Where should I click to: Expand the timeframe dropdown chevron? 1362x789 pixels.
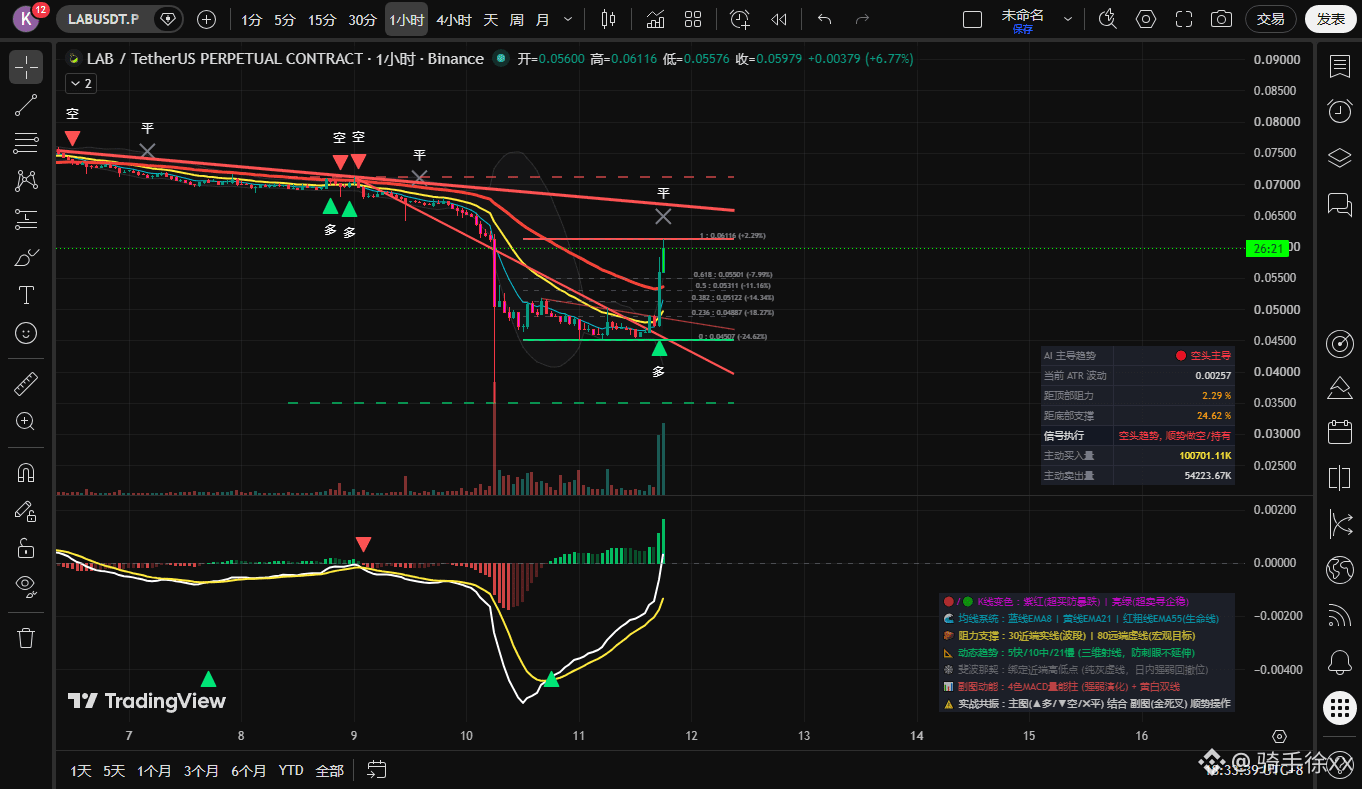(569, 19)
